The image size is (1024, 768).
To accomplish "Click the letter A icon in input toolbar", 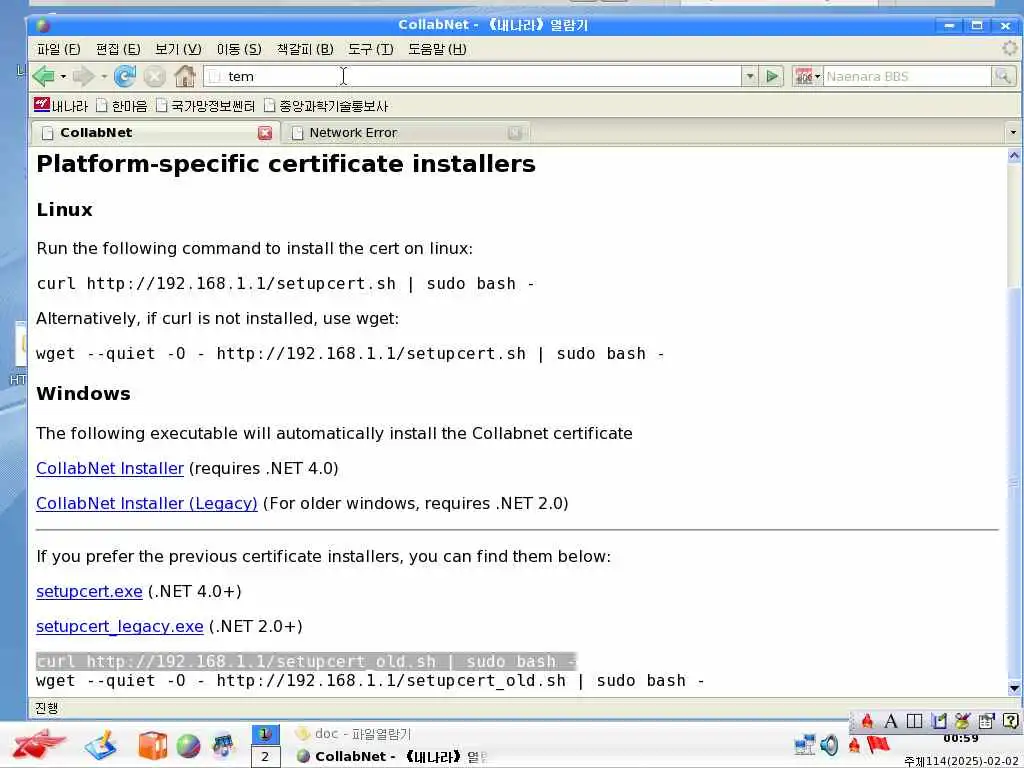I will pos(890,721).
